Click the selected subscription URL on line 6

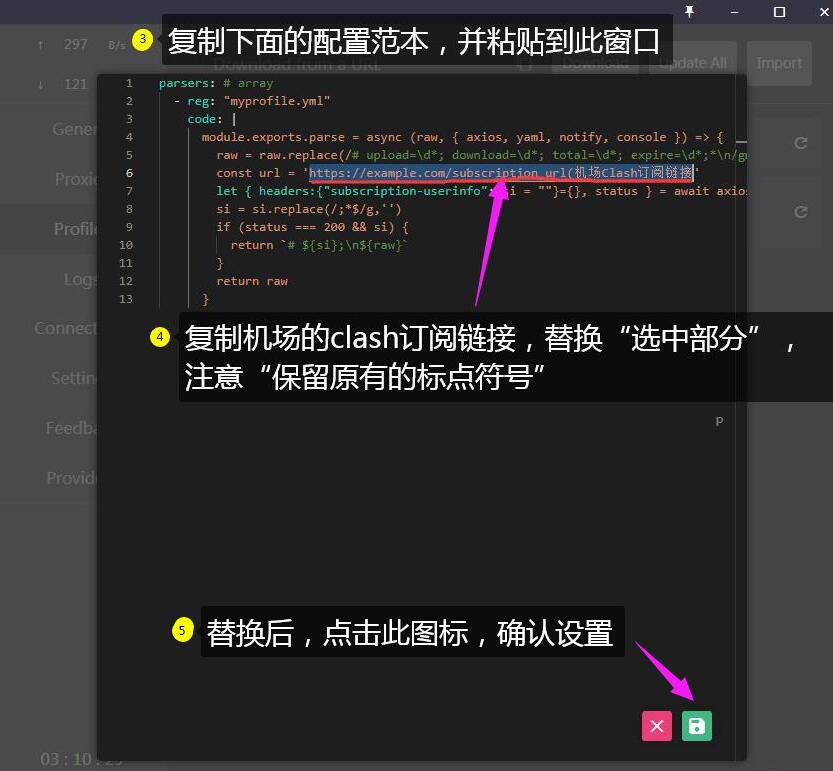click(x=502, y=173)
